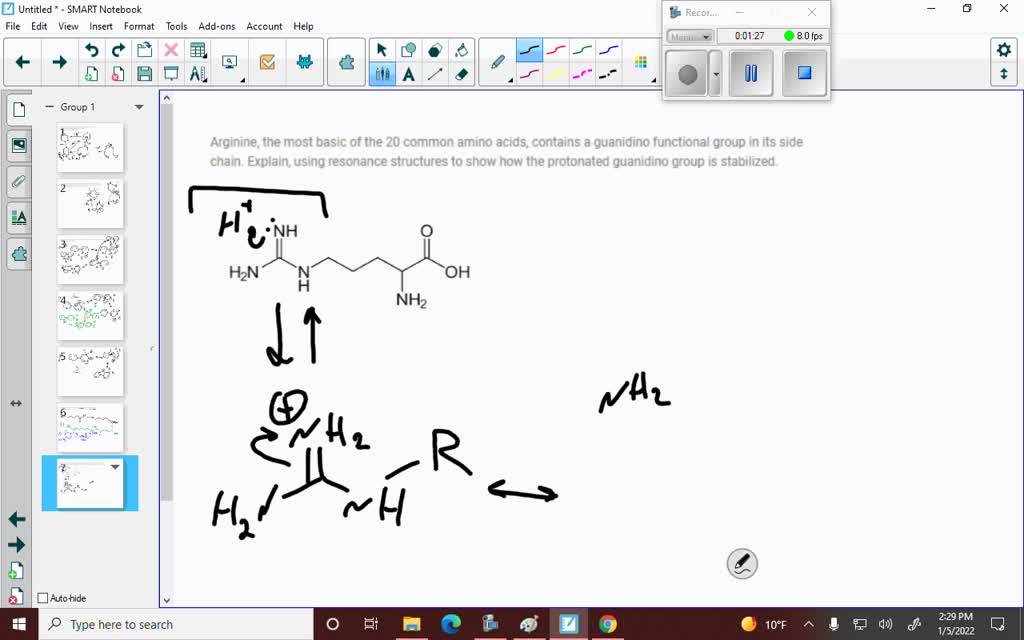The width and height of the screenshot is (1024, 640).
Task: Open the Gallery sidebar tab
Action: point(22,145)
